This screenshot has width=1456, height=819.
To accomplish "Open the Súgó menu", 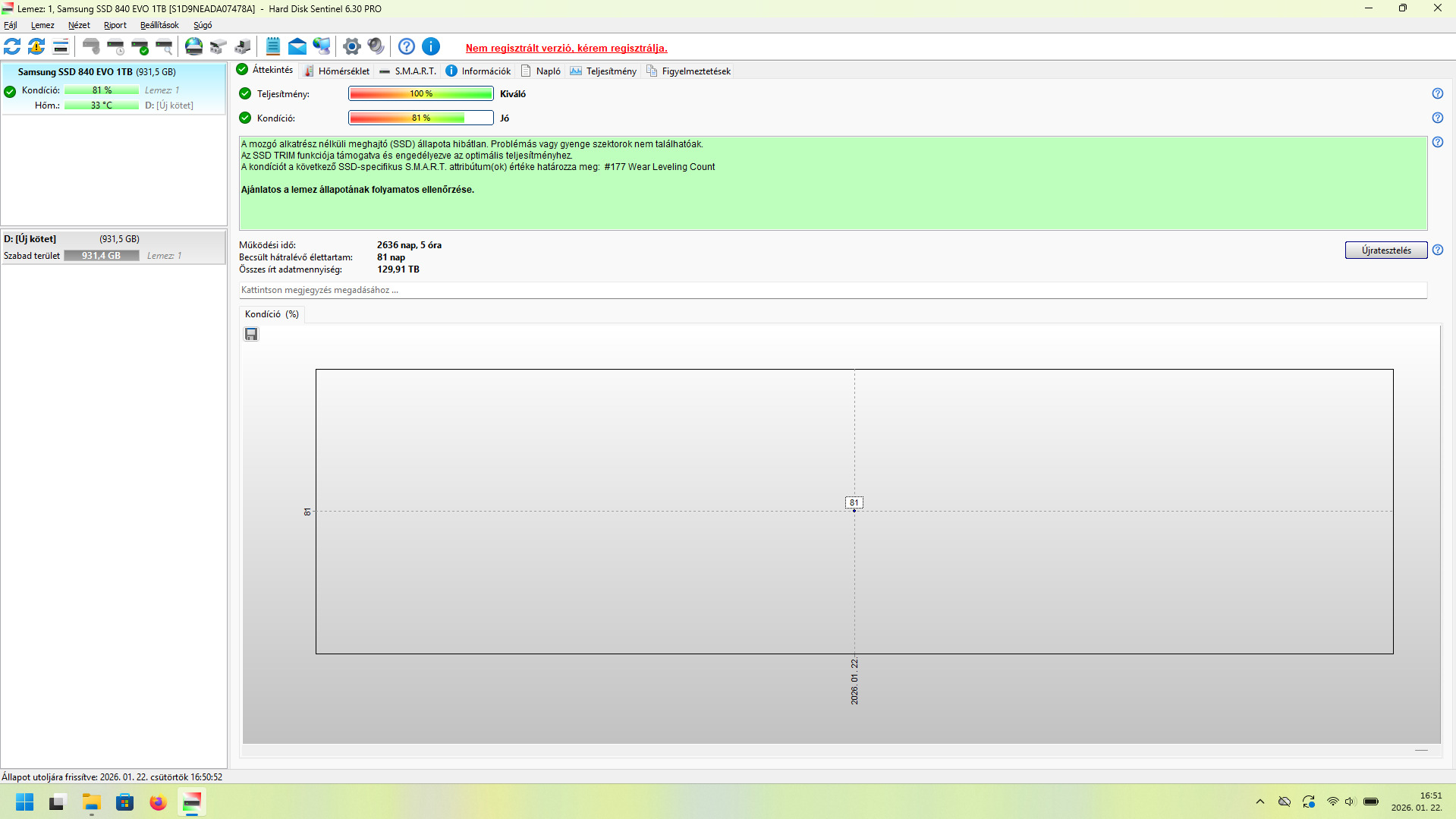I will 203,25.
